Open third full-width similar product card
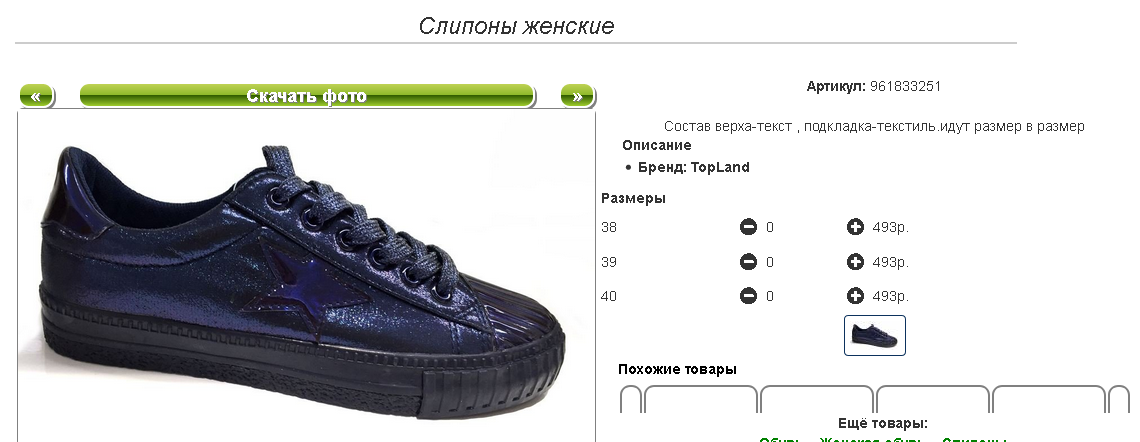The image size is (1140, 442). tap(933, 400)
